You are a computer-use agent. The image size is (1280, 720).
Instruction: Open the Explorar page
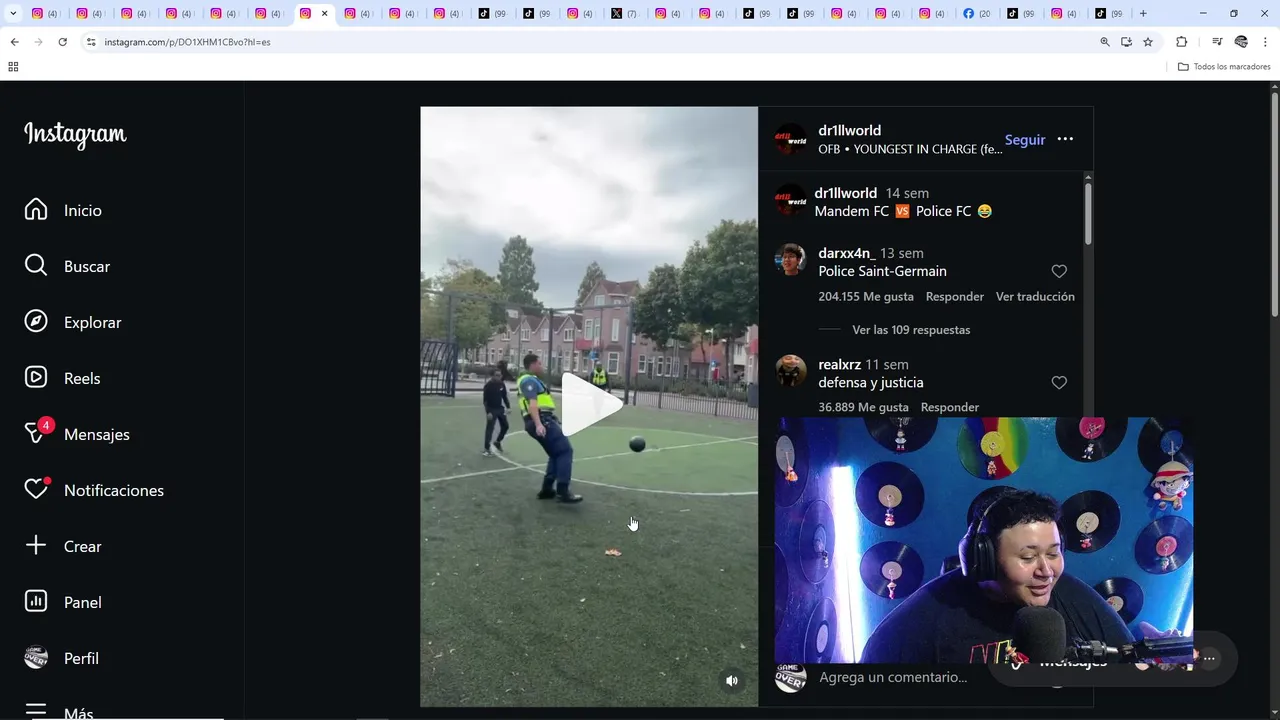[x=72, y=322]
